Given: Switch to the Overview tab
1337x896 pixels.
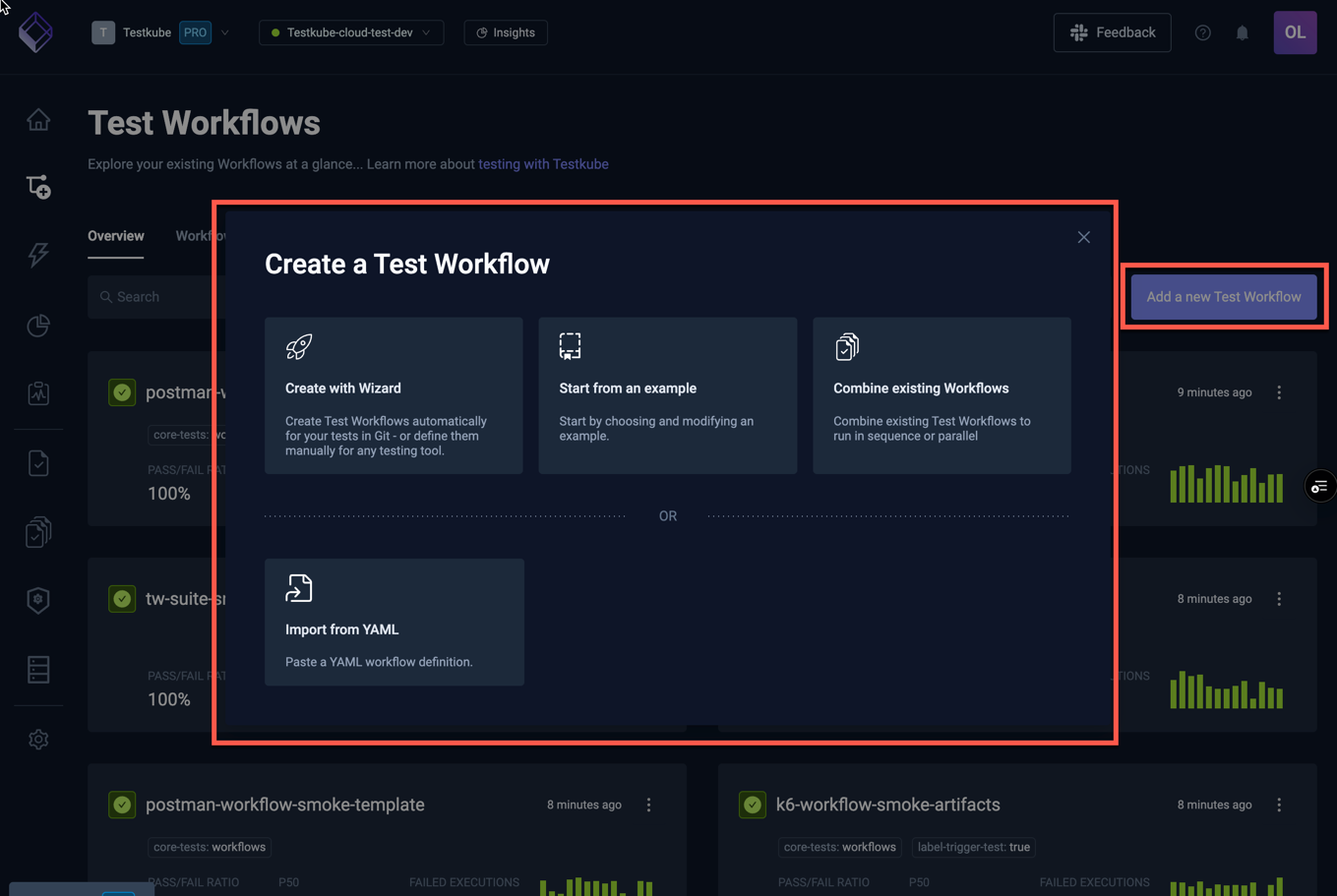Looking at the screenshot, I should [x=115, y=236].
